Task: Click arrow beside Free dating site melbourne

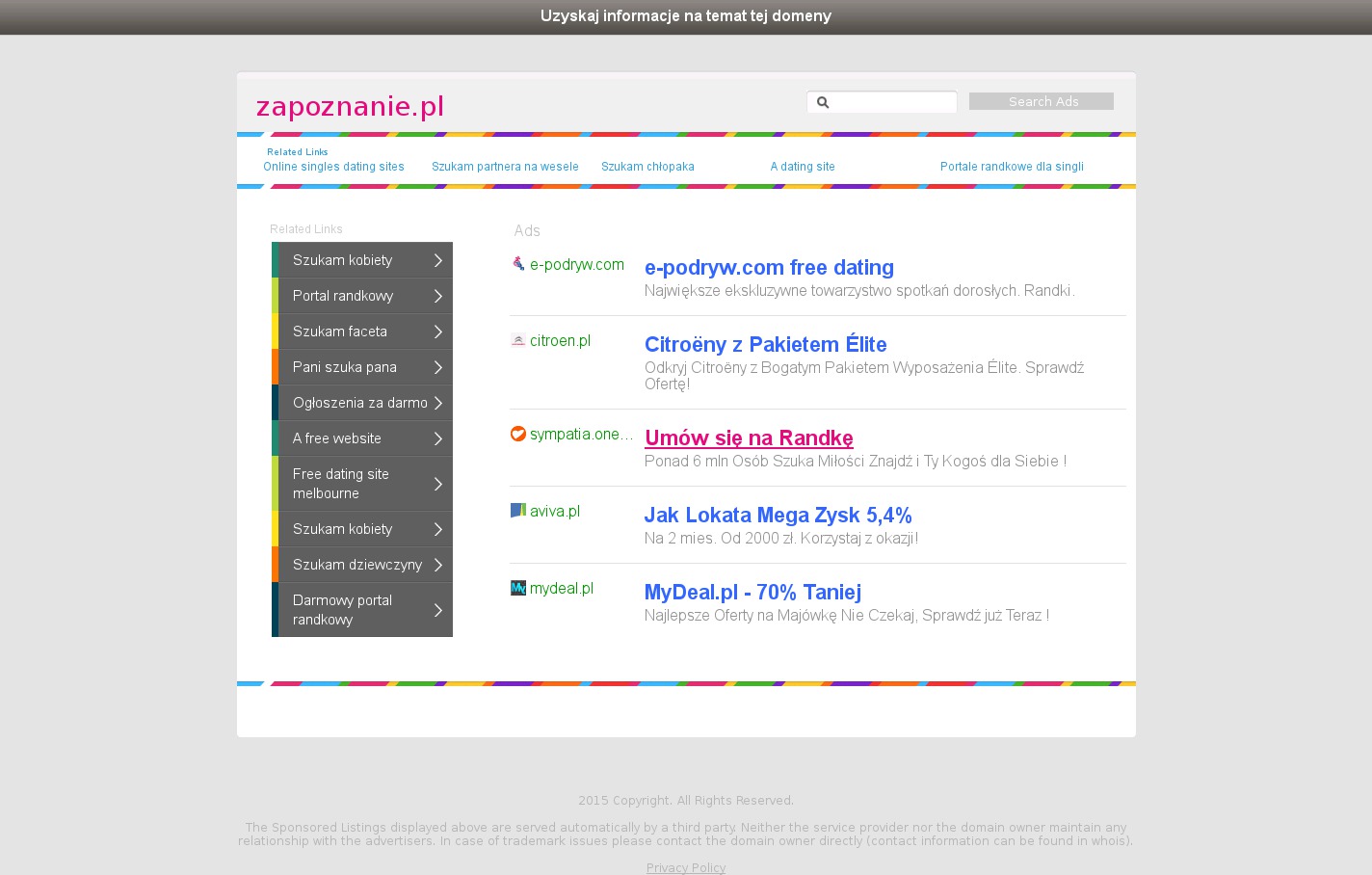Action: 437,484
